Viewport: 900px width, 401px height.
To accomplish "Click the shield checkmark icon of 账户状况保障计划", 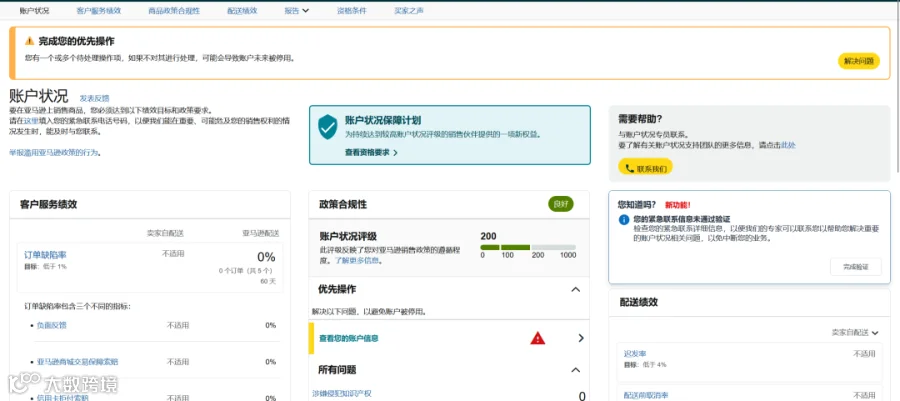I will pyautogui.click(x=328, y=127).
